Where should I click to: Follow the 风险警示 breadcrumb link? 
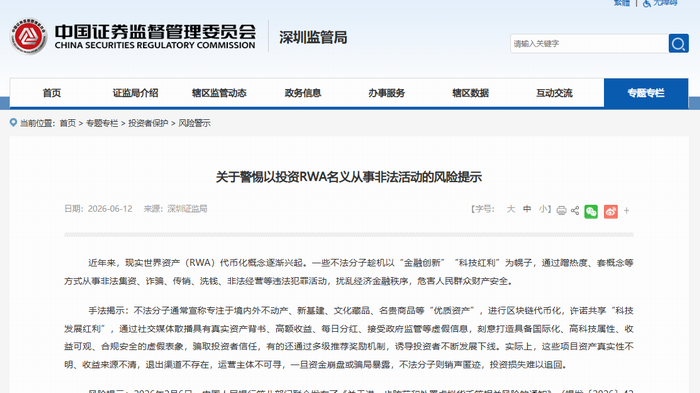click(194, 123)
